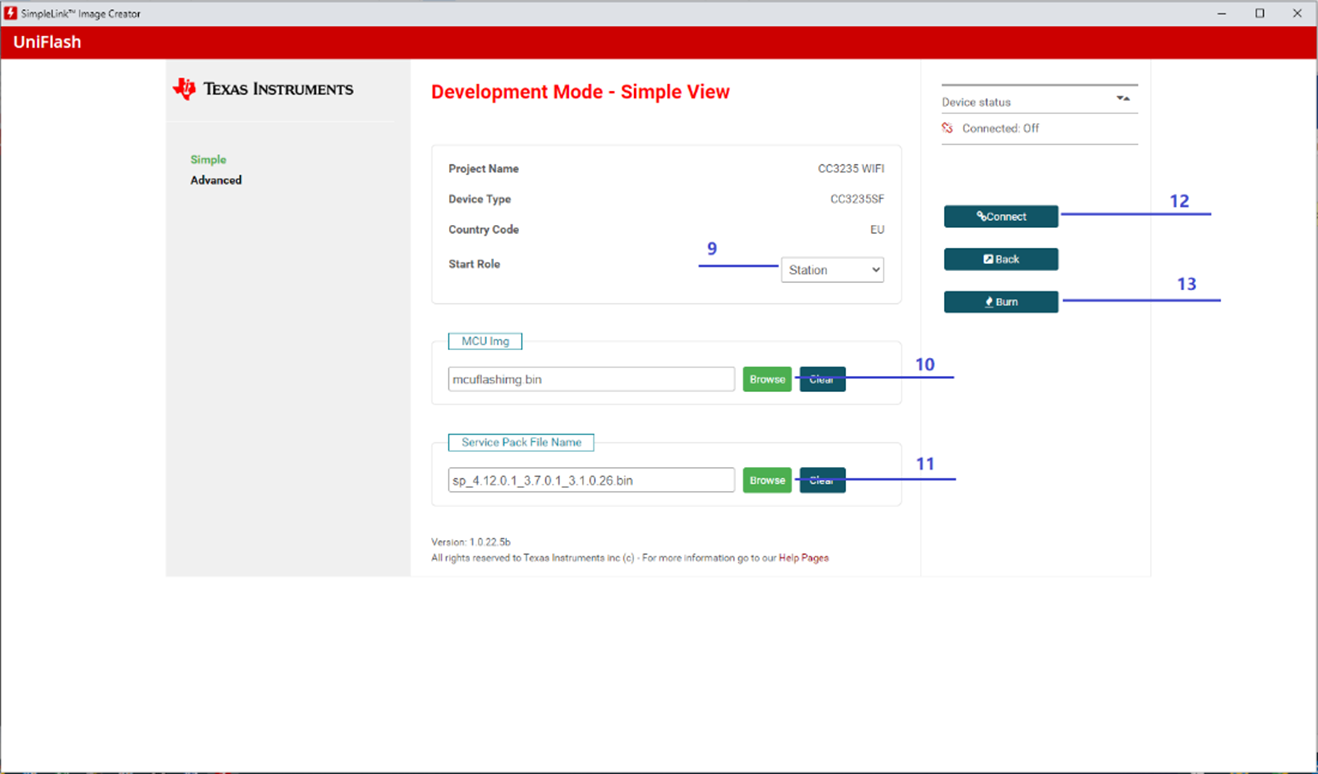Click the UniFlash header title

(47, 42)
